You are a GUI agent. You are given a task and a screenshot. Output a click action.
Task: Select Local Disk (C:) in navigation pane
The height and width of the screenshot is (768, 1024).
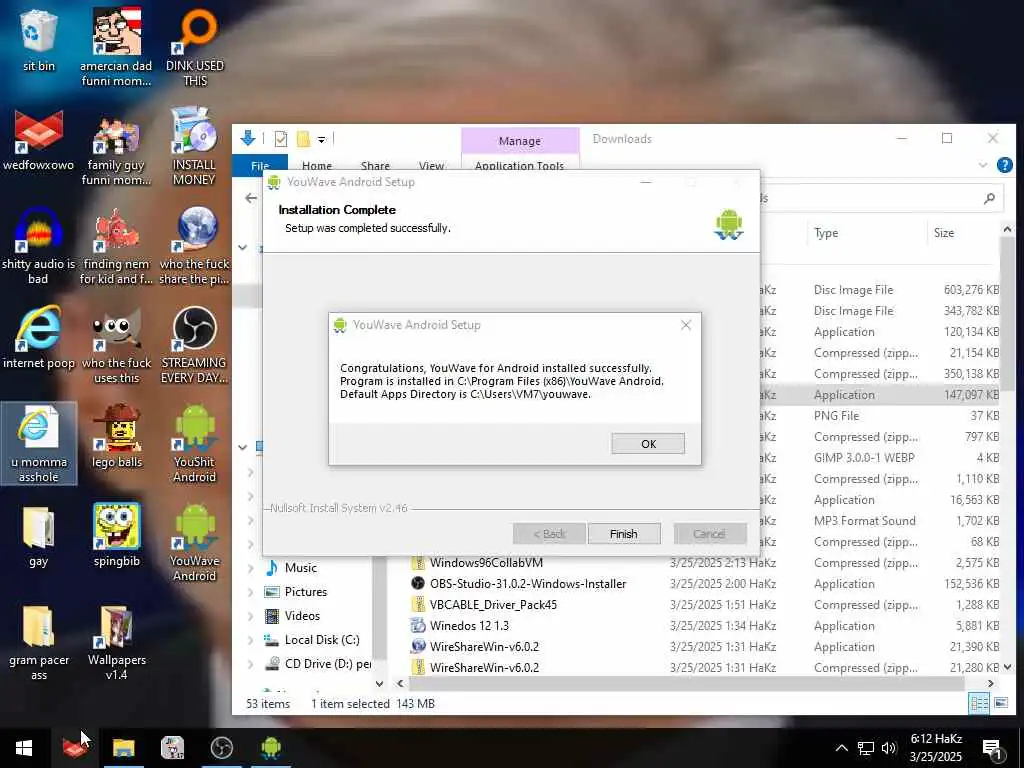point(322,640)
